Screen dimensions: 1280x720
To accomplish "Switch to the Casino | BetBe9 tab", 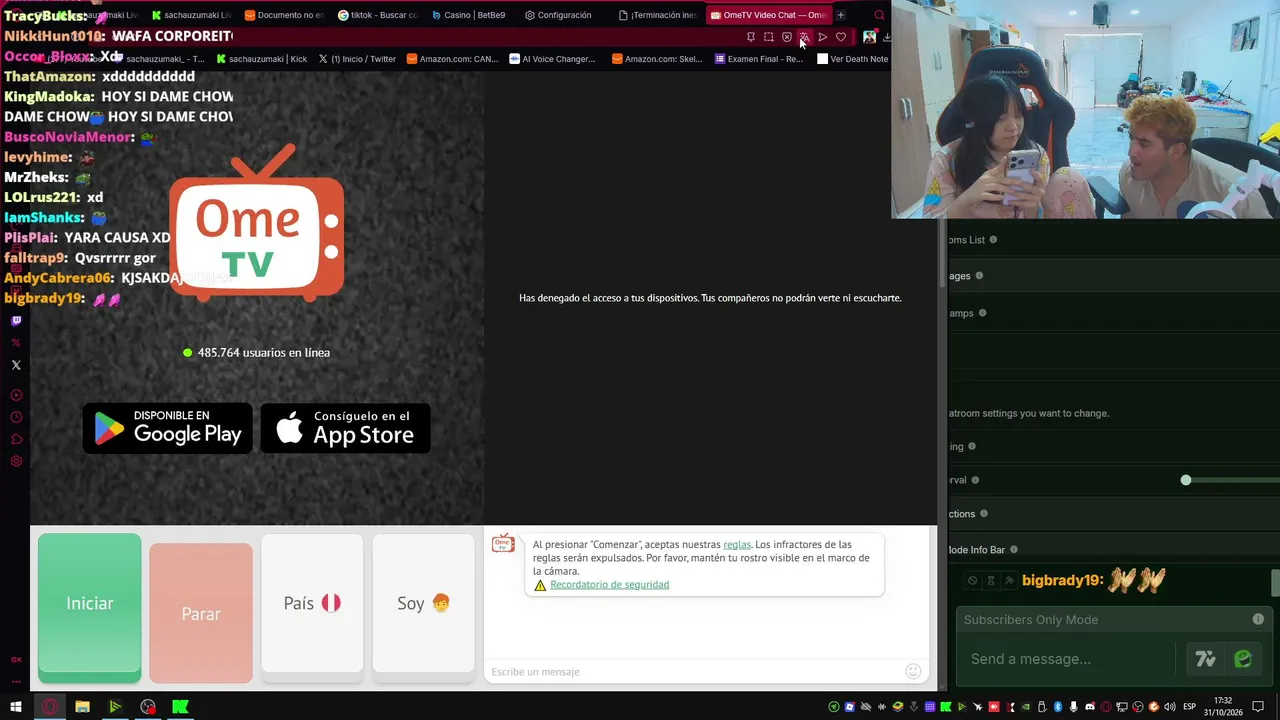I will (468, 15).
